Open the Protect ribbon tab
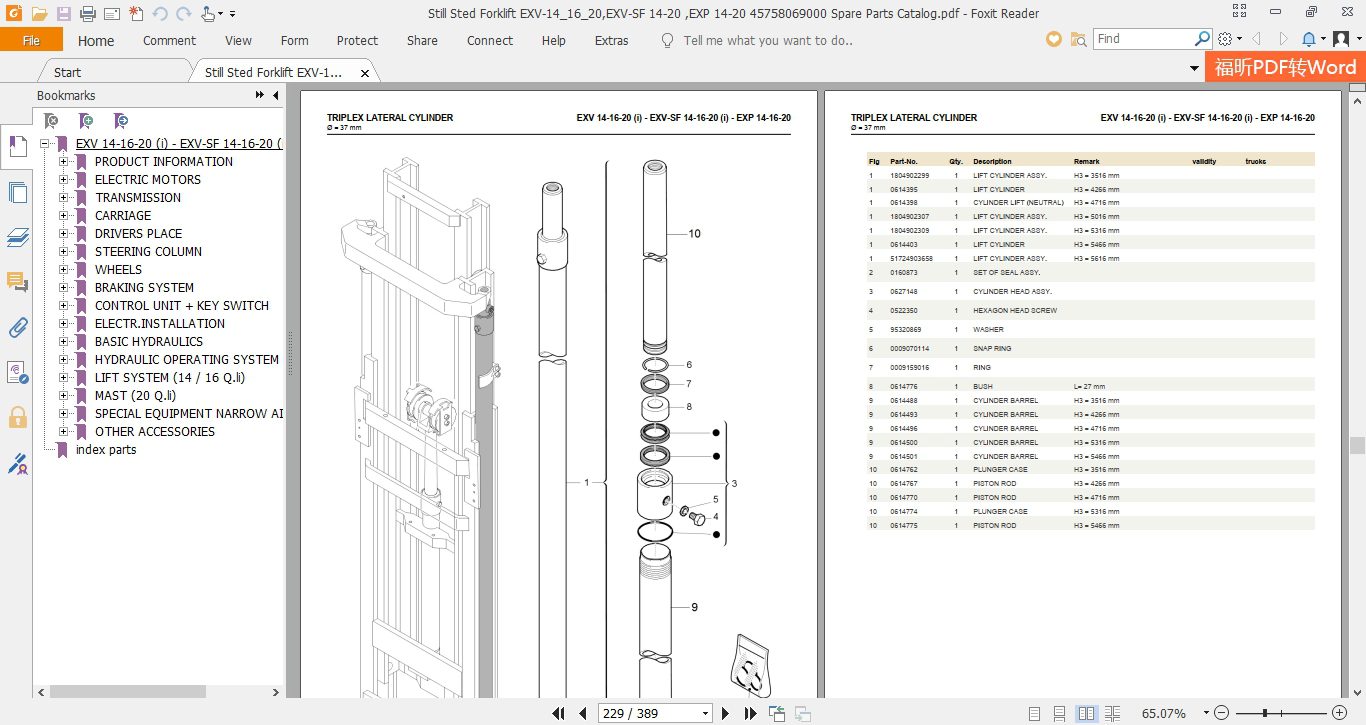The width and height of the screenshot is (1366, 725). point(357,41)
